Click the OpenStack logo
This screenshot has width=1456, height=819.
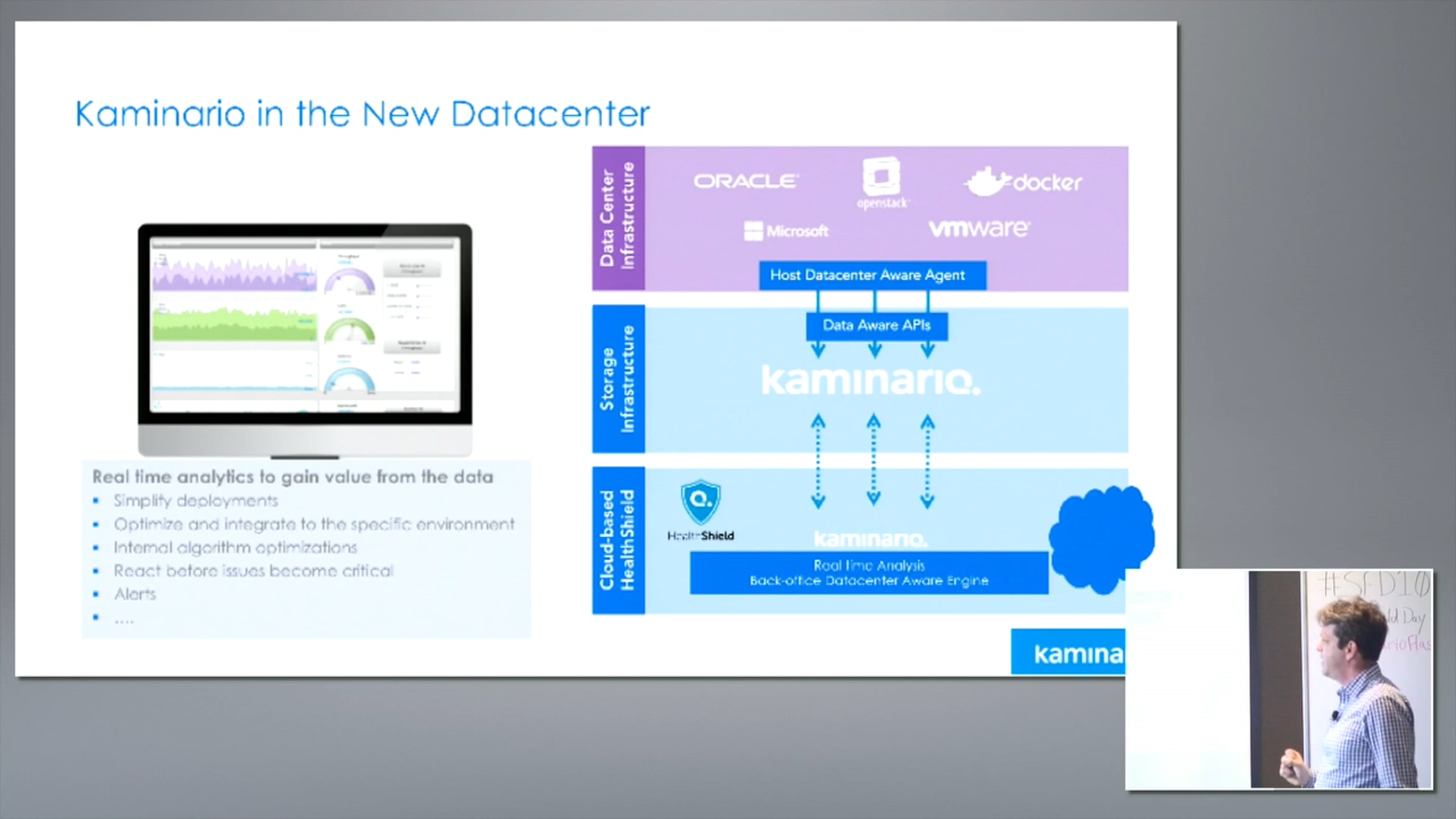tap(882, 184)
